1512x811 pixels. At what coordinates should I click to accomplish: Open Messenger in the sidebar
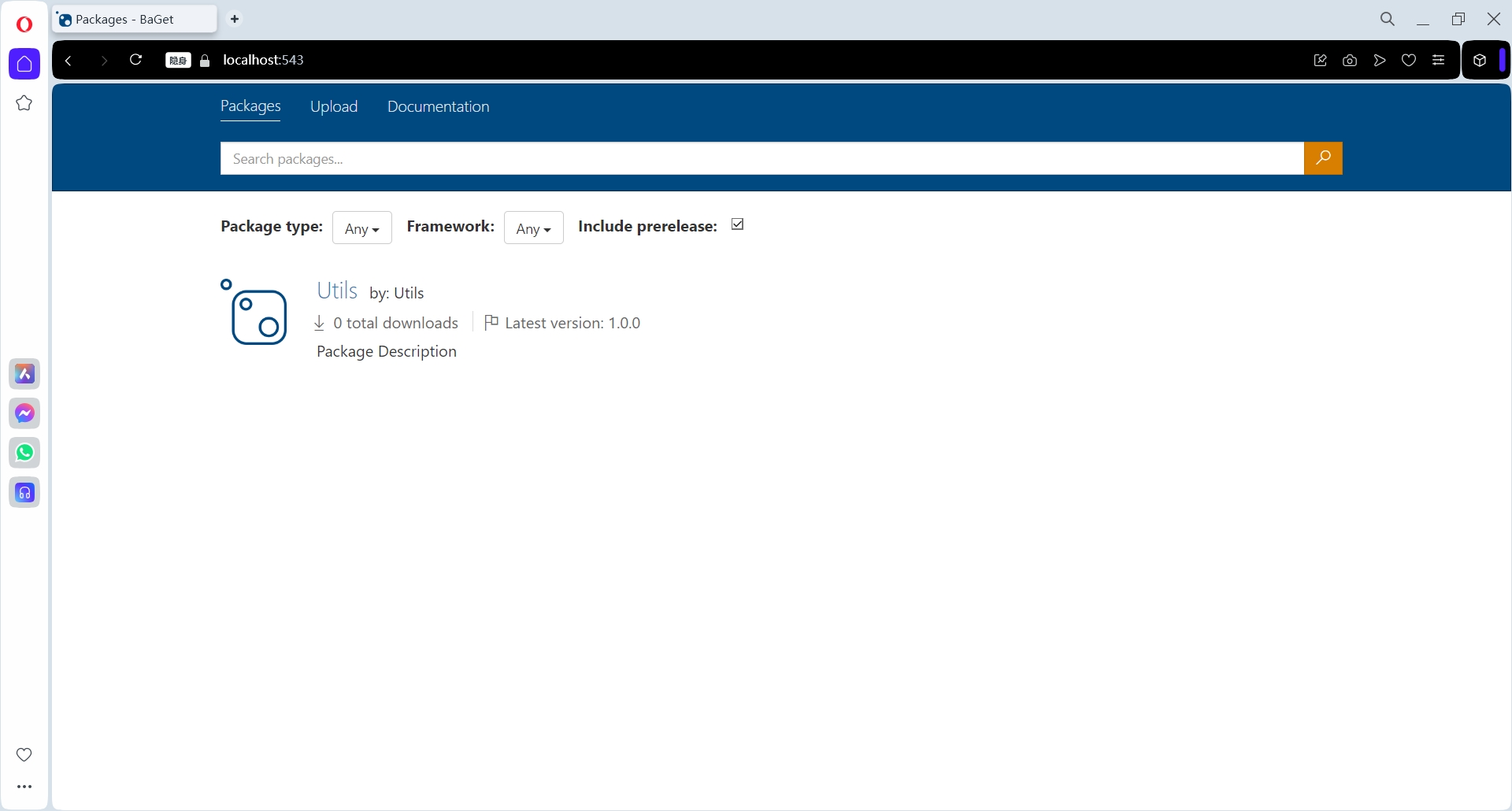pyautogui.click(x=24, y=413)
